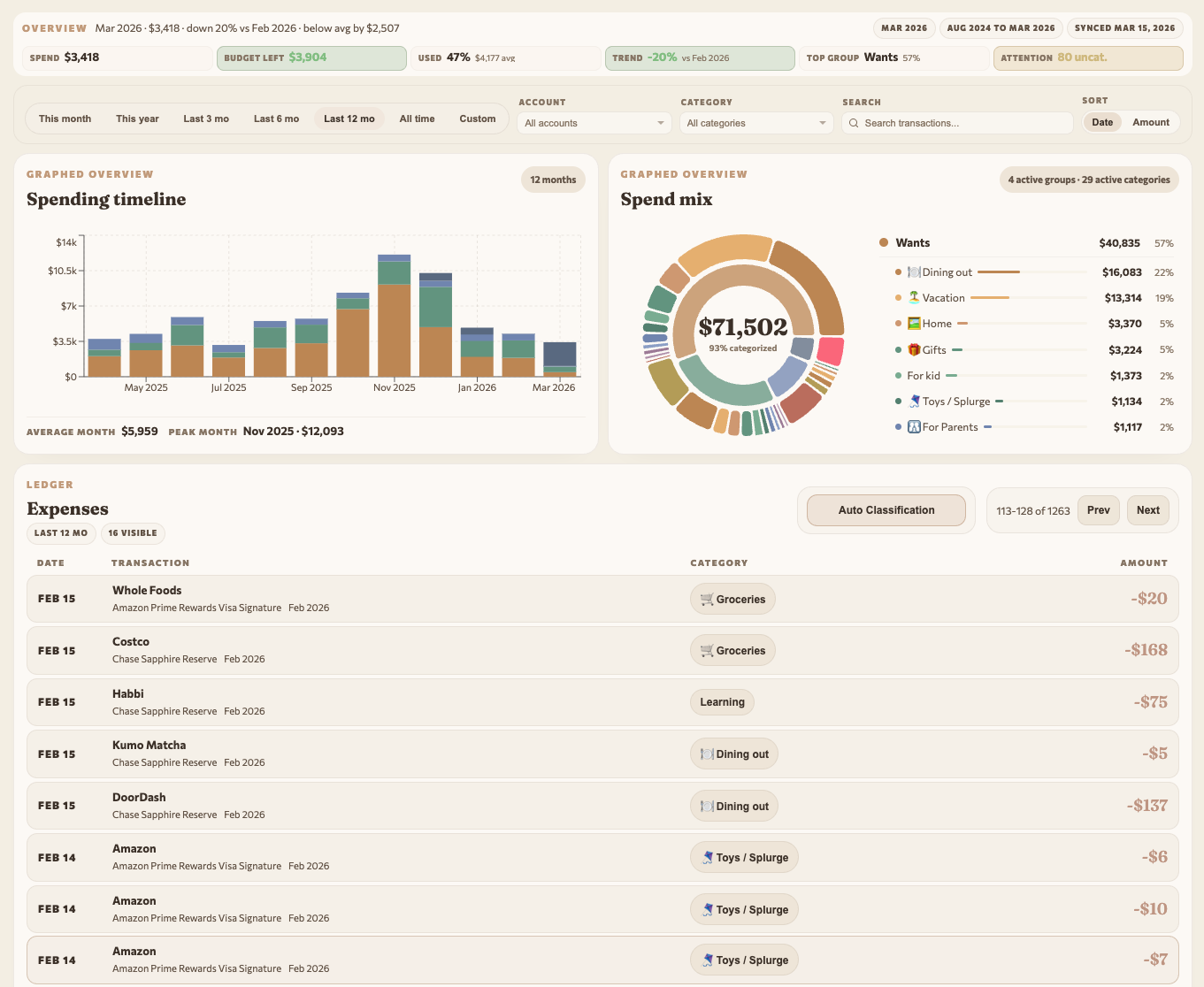
Task: Expand the Wants group in Spend mix
Action: [x=913, y=242]
